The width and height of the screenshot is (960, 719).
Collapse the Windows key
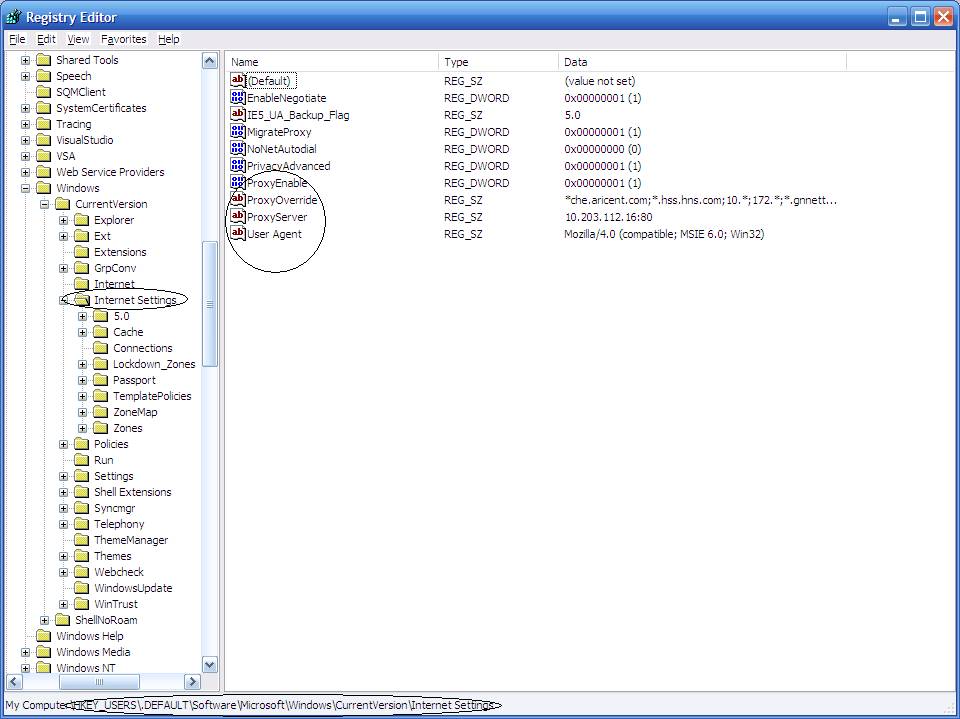[x=25, y=188]
